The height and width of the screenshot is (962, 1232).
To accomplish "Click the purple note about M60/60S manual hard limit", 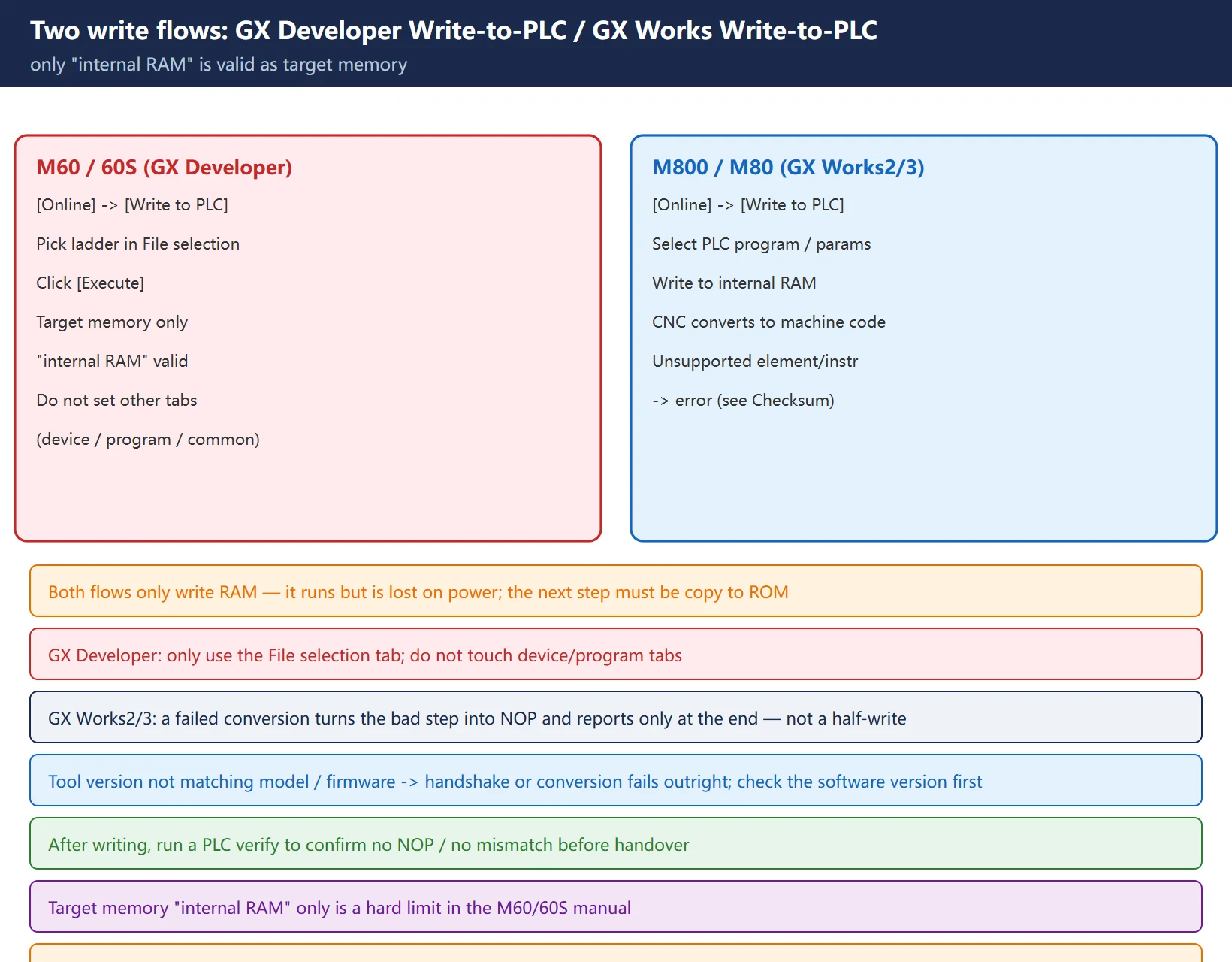I will click(x=616, y=906).
